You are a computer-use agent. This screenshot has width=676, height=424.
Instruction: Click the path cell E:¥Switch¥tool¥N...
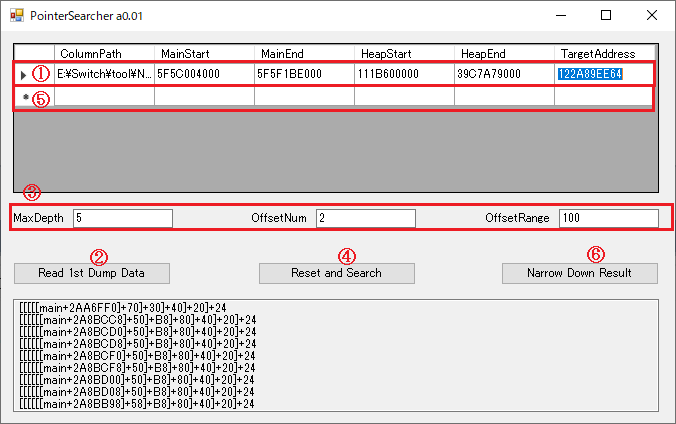pos(104,74)
